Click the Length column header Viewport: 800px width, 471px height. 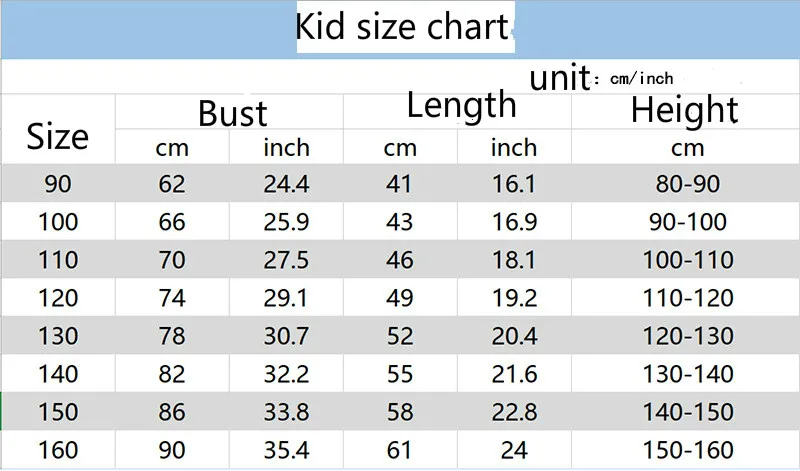tap(461, 105)
